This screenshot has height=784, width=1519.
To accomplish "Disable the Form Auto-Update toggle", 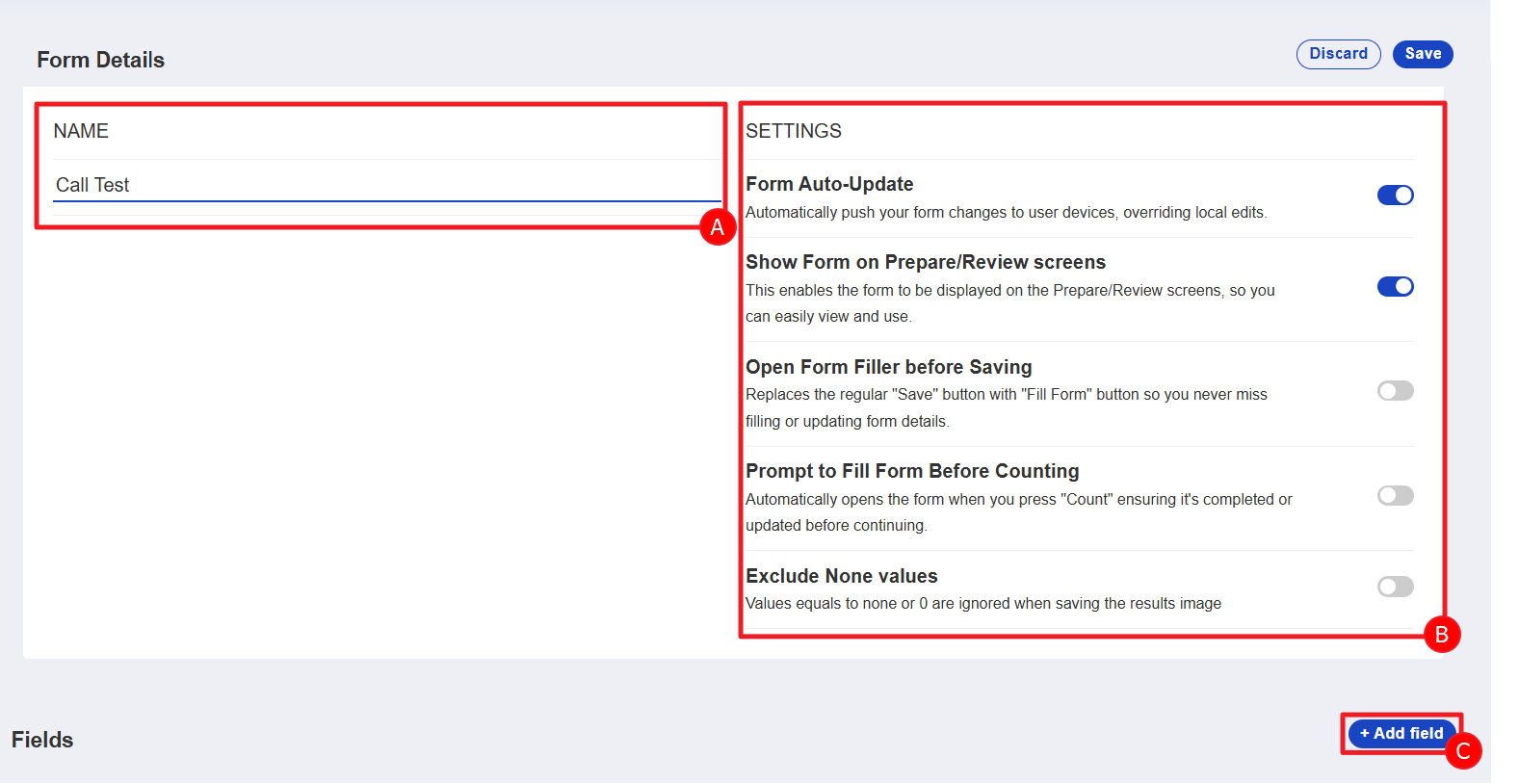I will click(1395, 196).
